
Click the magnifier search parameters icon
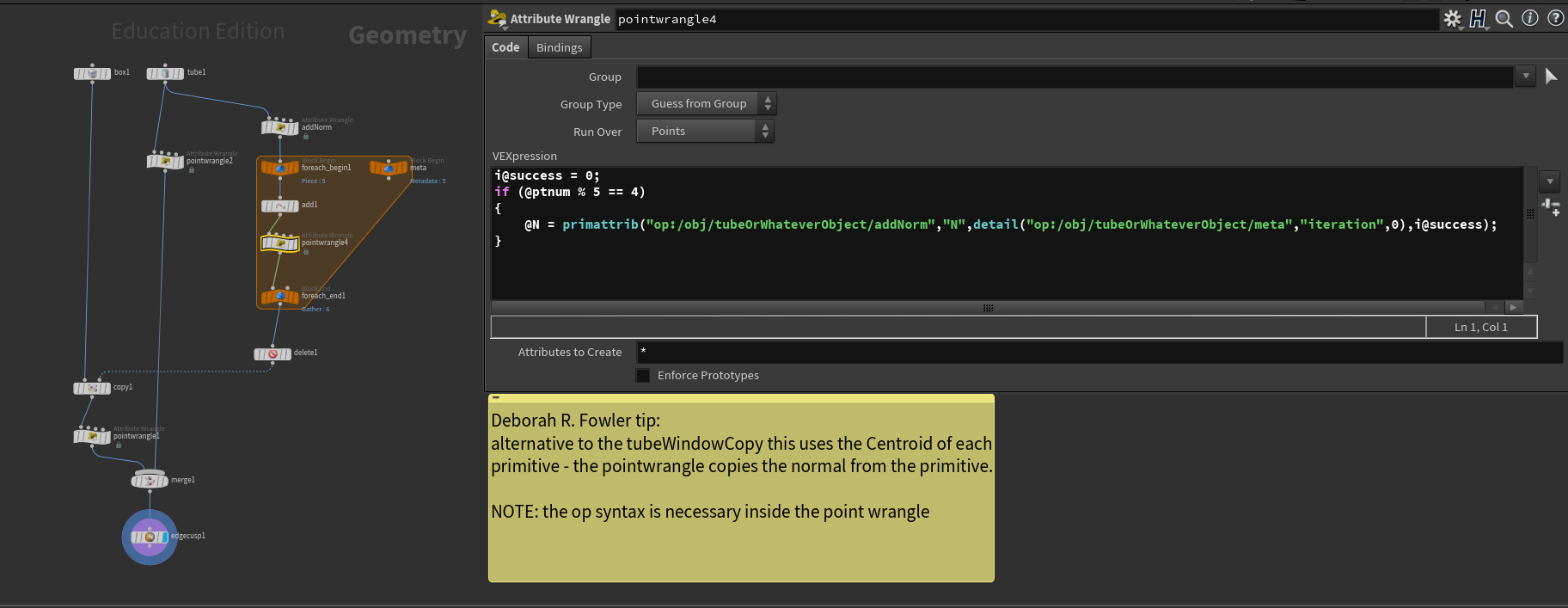[1504, 19]
